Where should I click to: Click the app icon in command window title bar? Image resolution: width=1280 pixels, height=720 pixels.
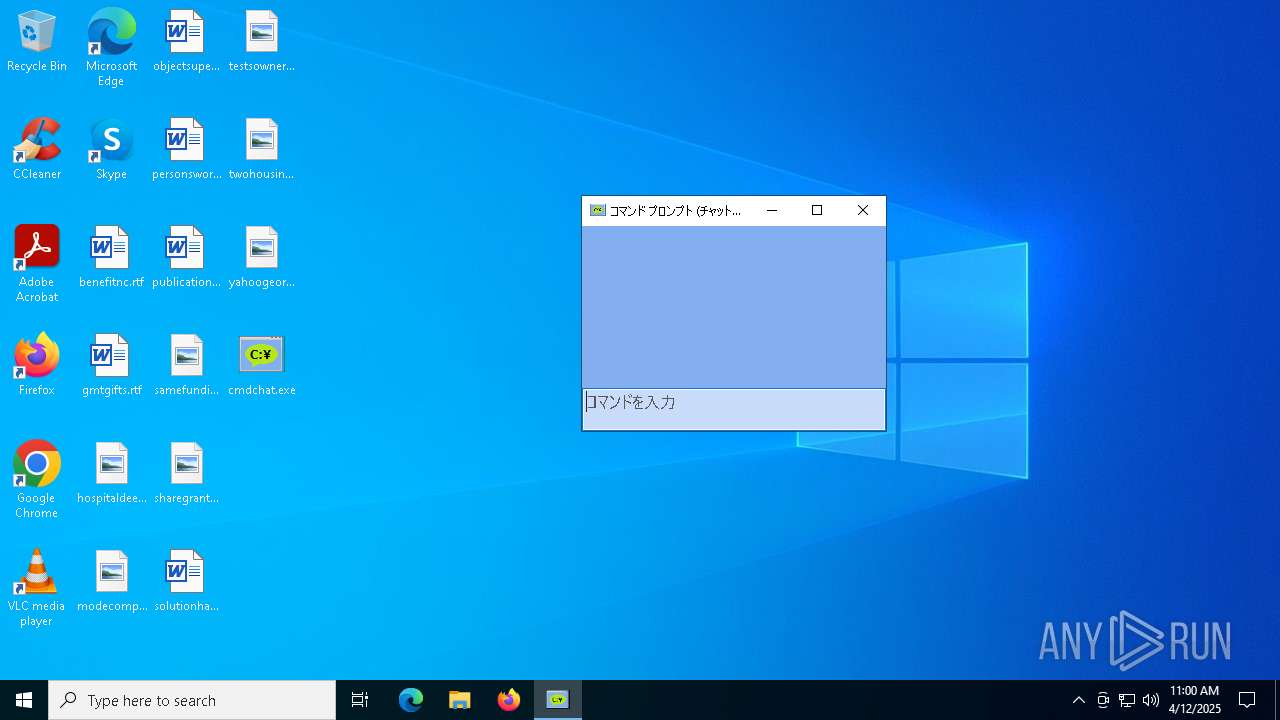[598, 211]
